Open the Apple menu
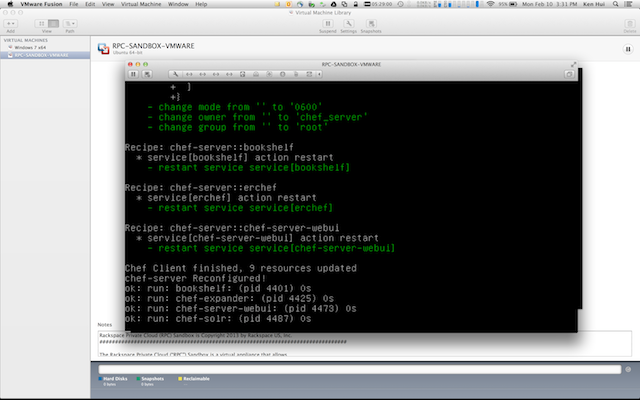 coord(10,4)
